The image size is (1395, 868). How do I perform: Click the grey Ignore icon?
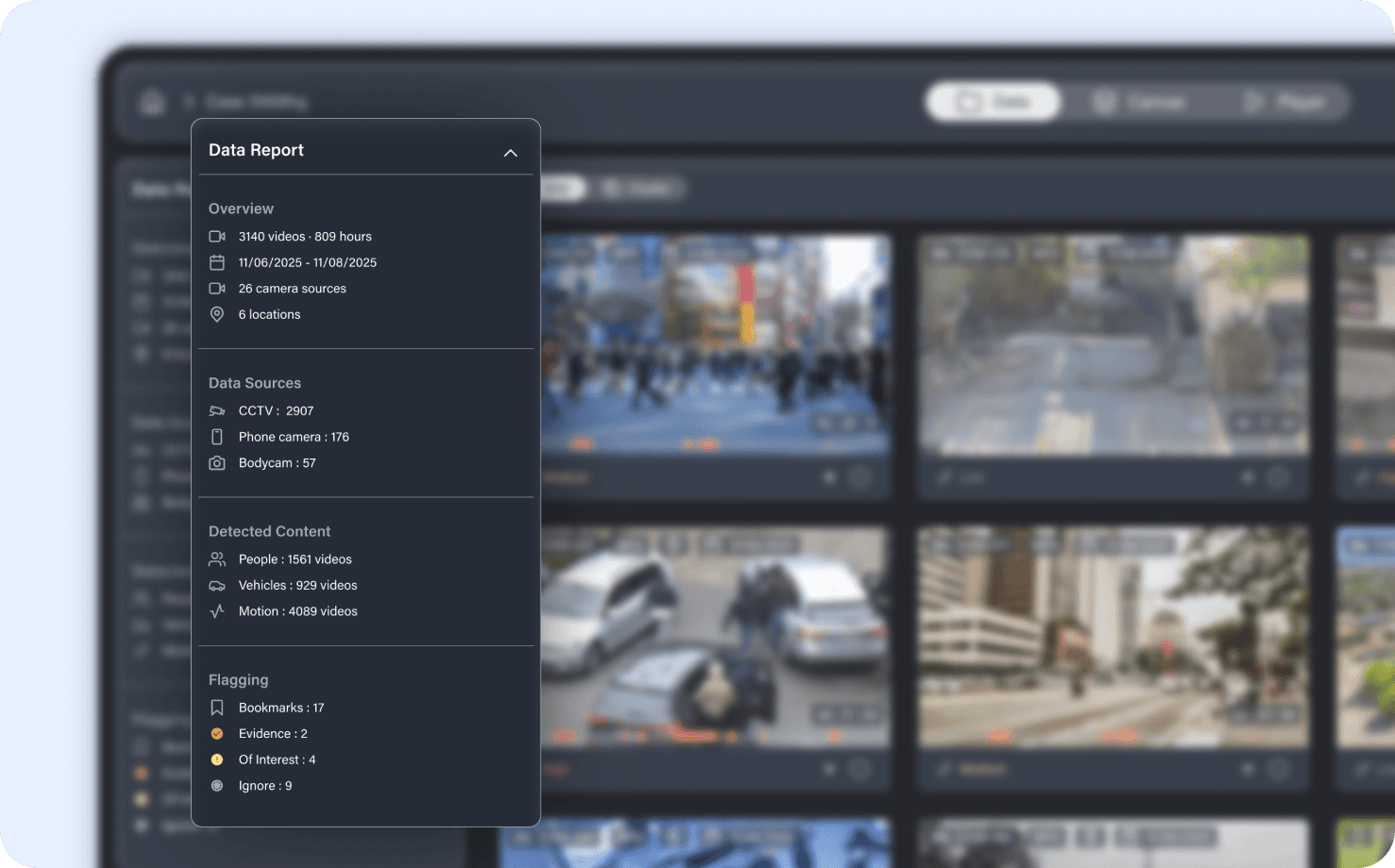tap(217, 786)
